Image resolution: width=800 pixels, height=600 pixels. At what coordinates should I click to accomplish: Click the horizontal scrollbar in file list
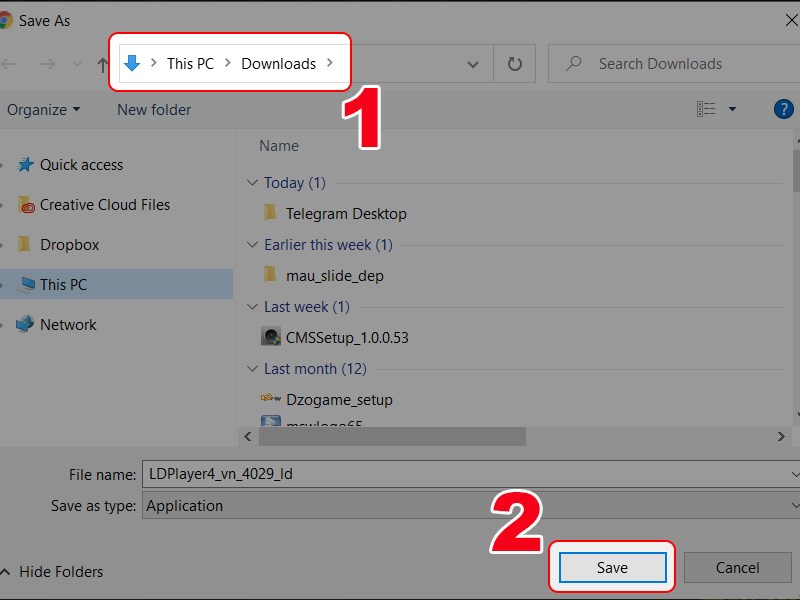click(x=390, y=437)
